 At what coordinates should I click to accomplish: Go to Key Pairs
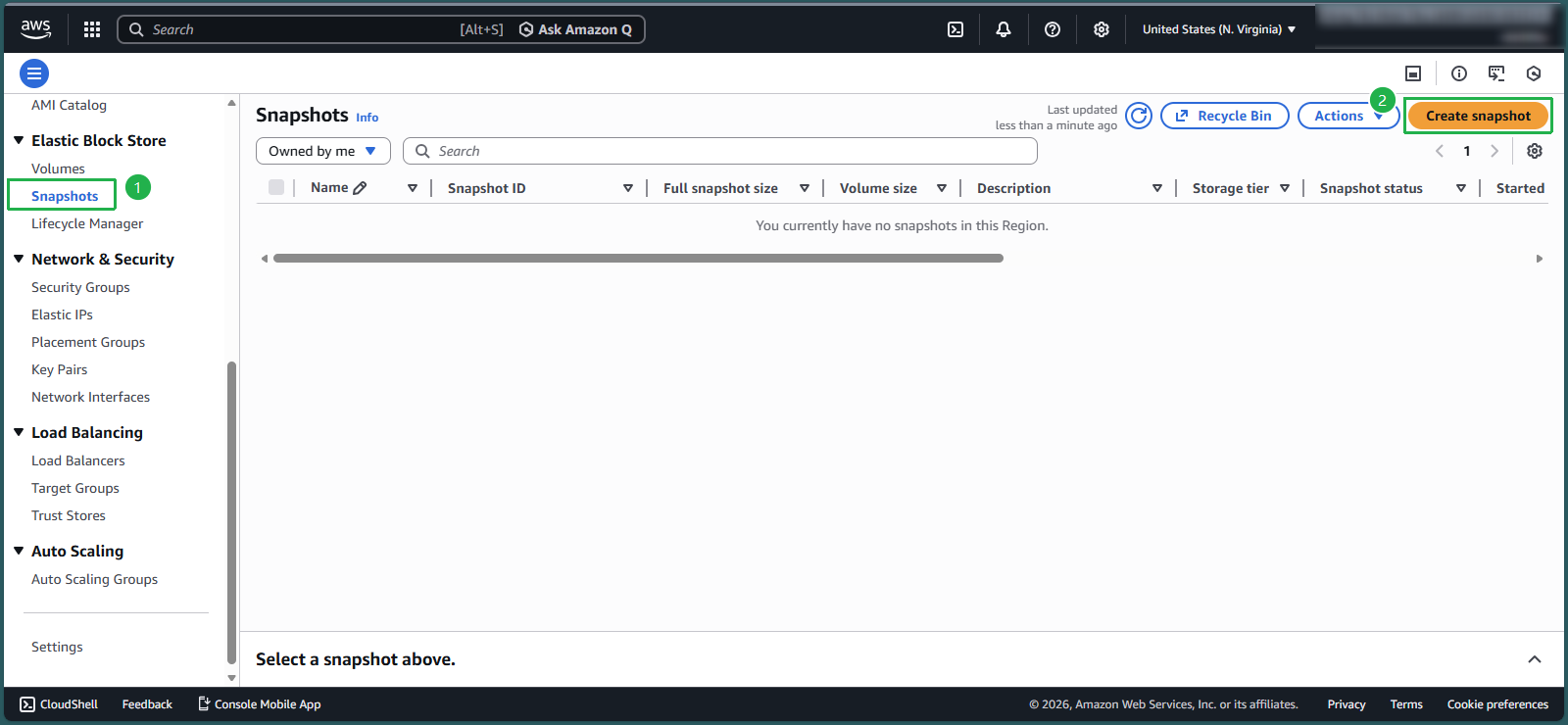[59, 369]
